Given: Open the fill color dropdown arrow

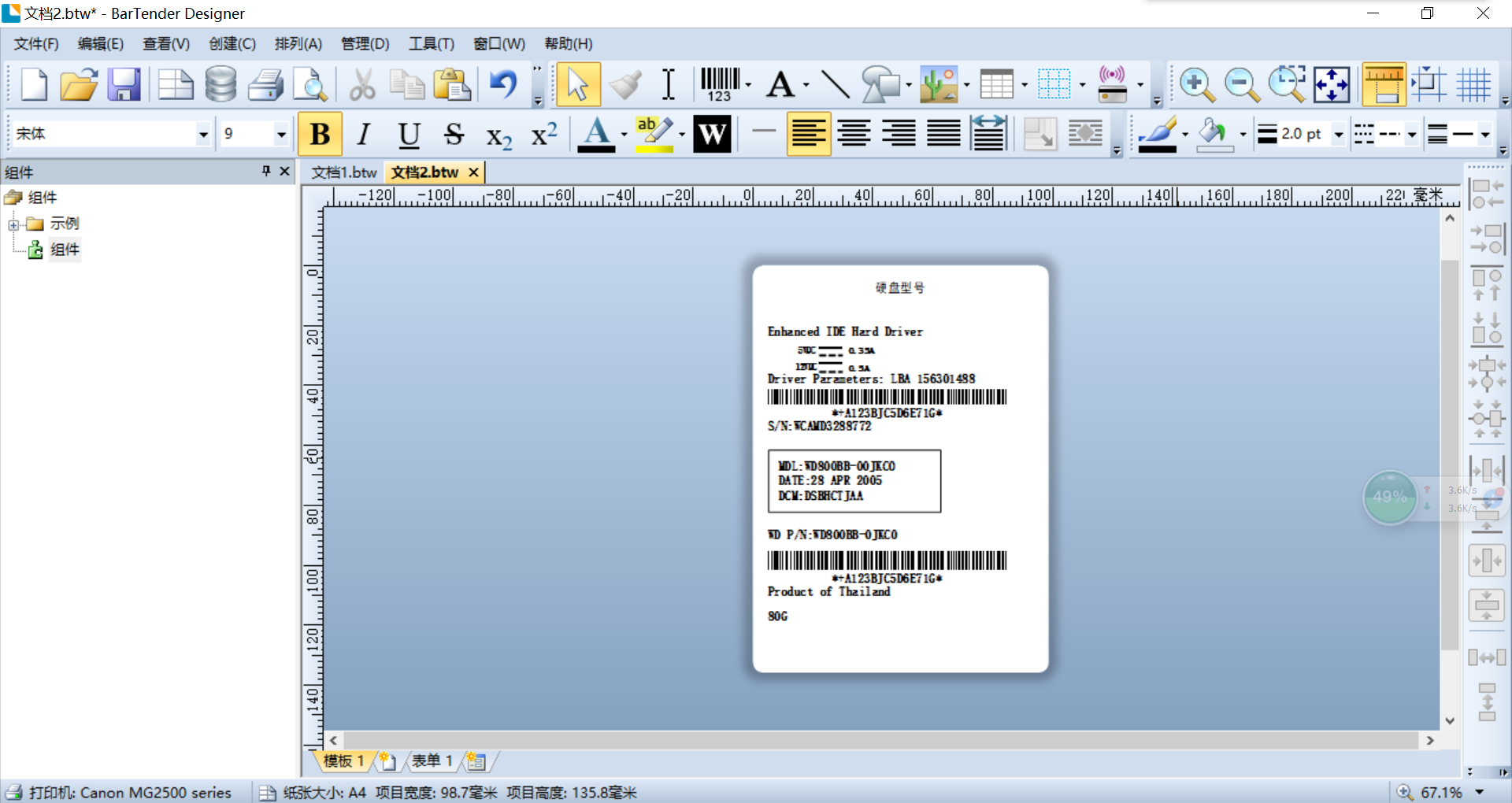Looking at the screenshot, I should [1243, 135].
